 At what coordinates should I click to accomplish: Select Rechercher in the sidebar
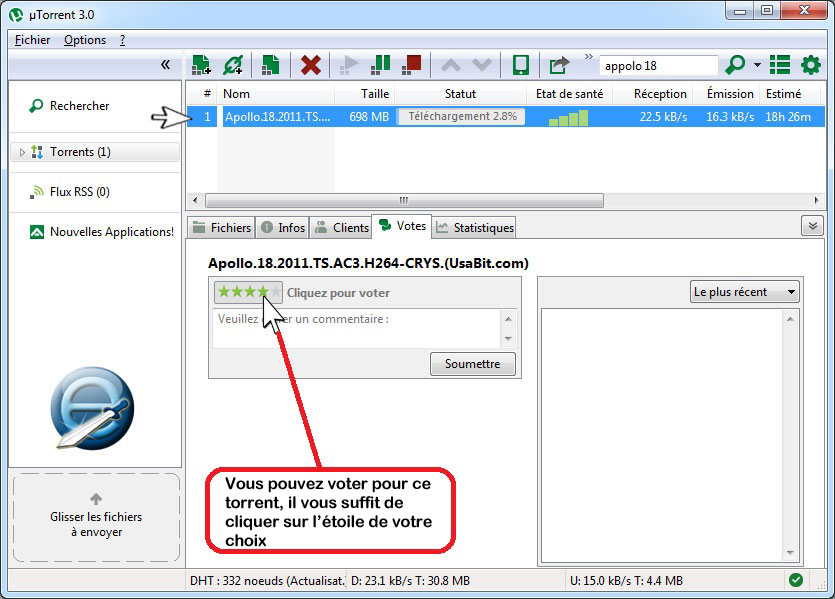click(x=79, y=106)
